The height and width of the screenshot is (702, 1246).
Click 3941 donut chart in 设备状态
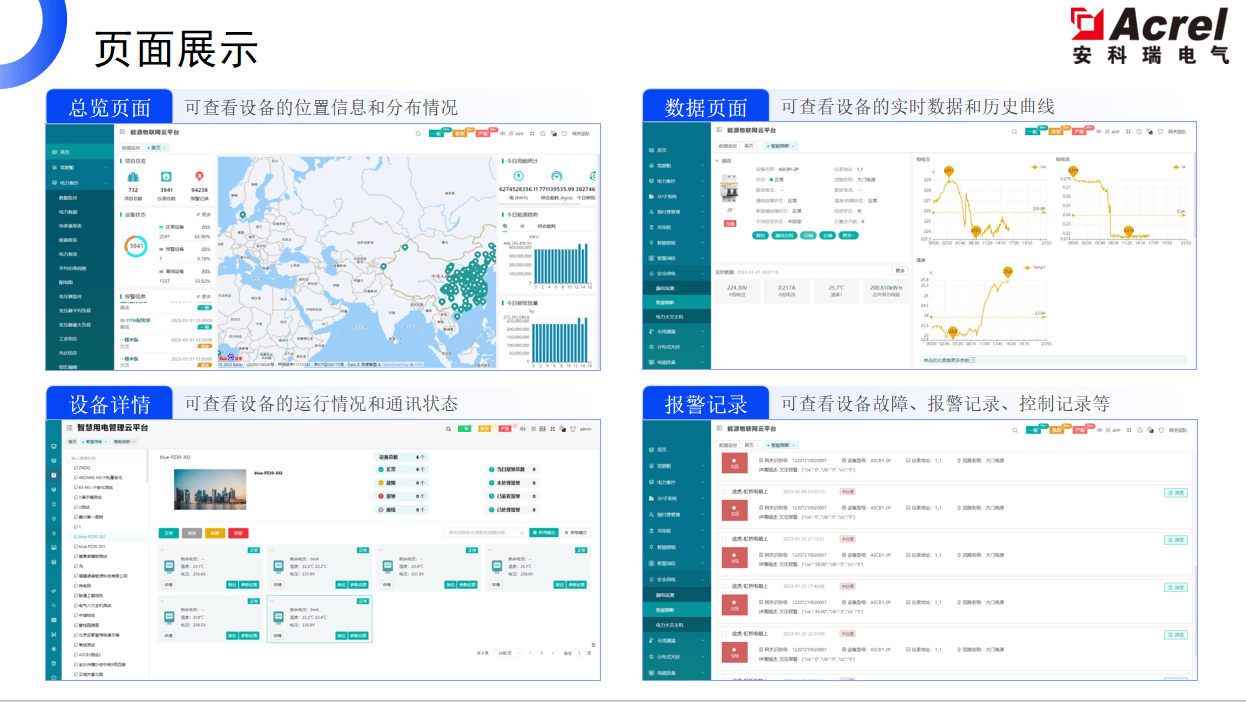(137, 246)
